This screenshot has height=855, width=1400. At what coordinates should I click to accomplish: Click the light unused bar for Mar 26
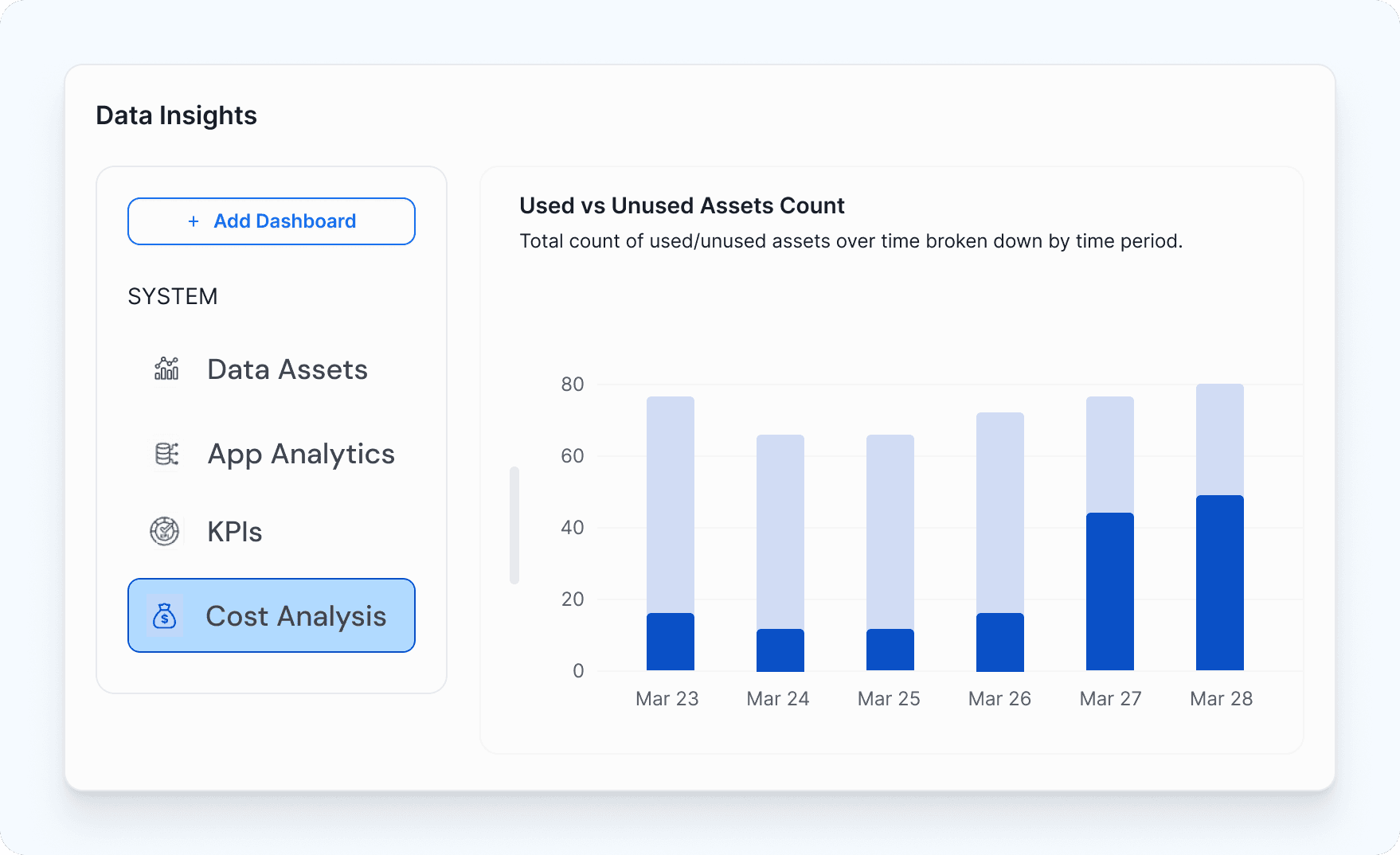pos(1000,513)
